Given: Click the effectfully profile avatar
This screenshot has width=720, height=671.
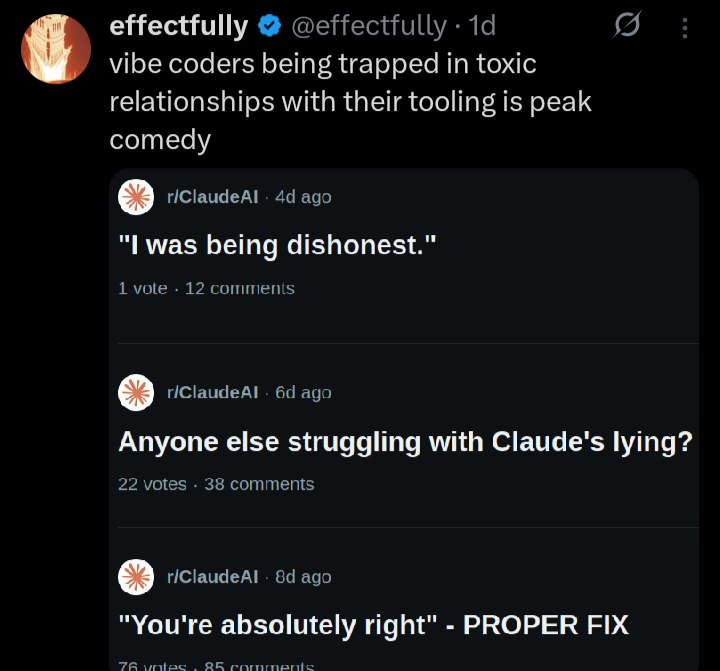Looking at the screenshot, I should (56, 48).
